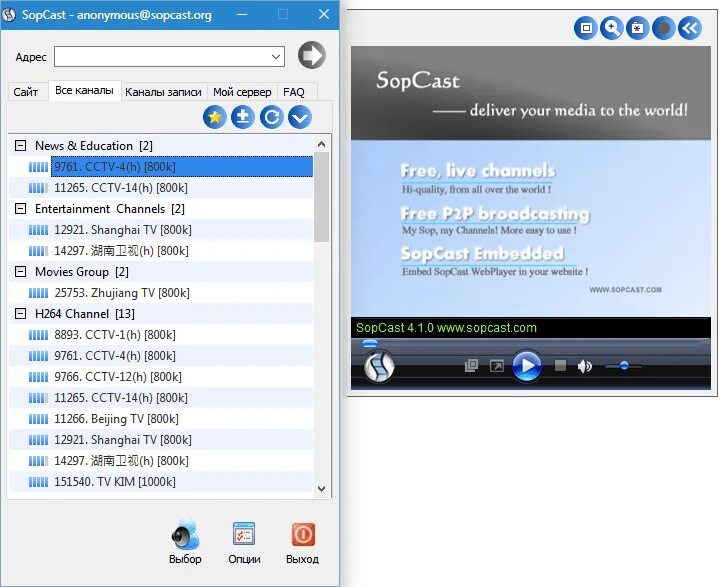Select 11265. CCTV-14(h) under H264 Channel

[161, 398]
